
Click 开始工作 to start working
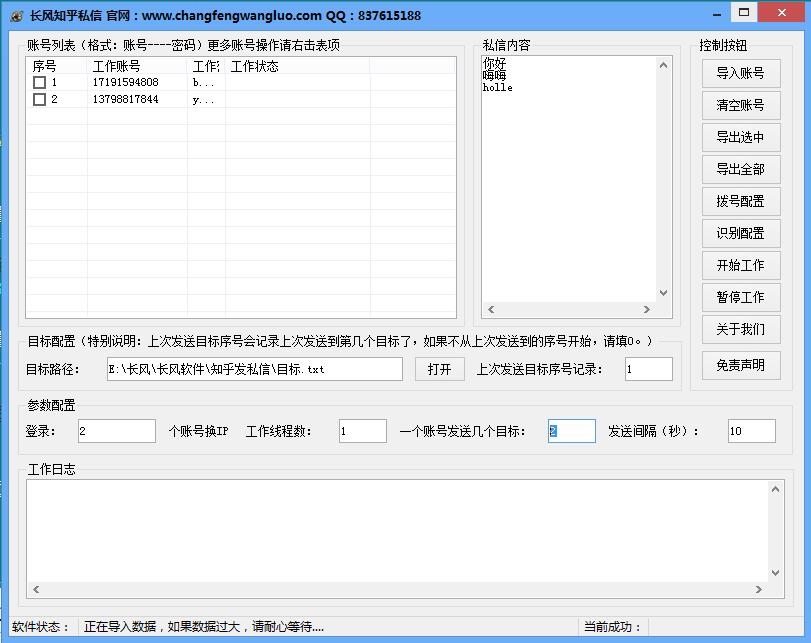[x=740, y=265]
